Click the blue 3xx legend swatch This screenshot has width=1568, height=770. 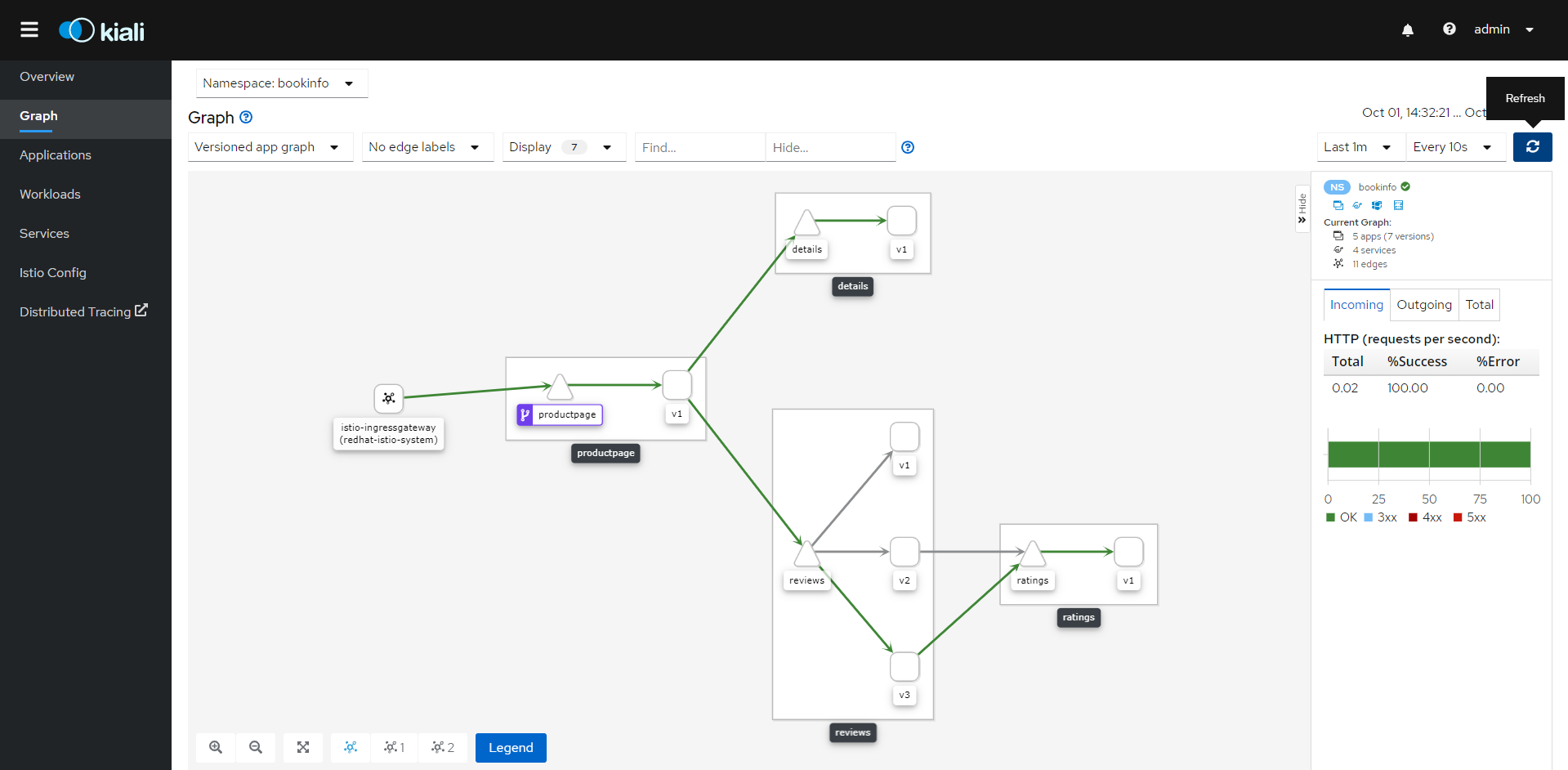pos(1369,517)
